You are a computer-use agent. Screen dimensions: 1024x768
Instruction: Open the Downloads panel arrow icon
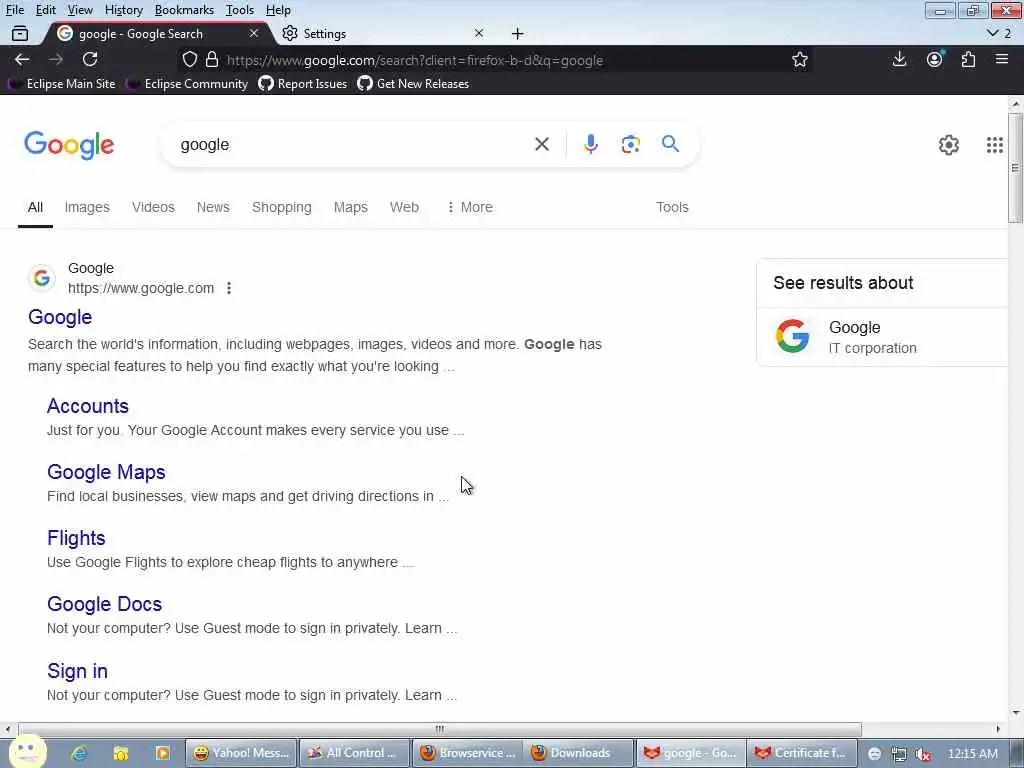click(x=899, y=59)
